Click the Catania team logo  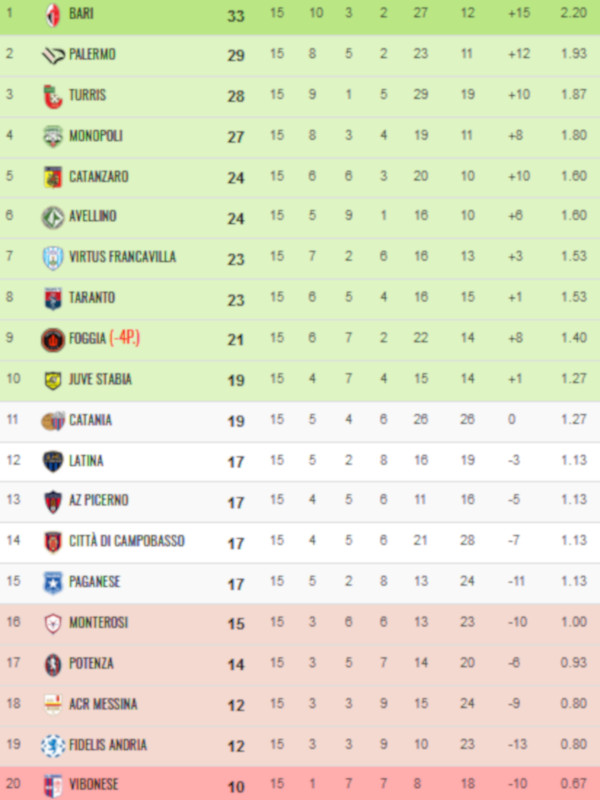[53, 421]
